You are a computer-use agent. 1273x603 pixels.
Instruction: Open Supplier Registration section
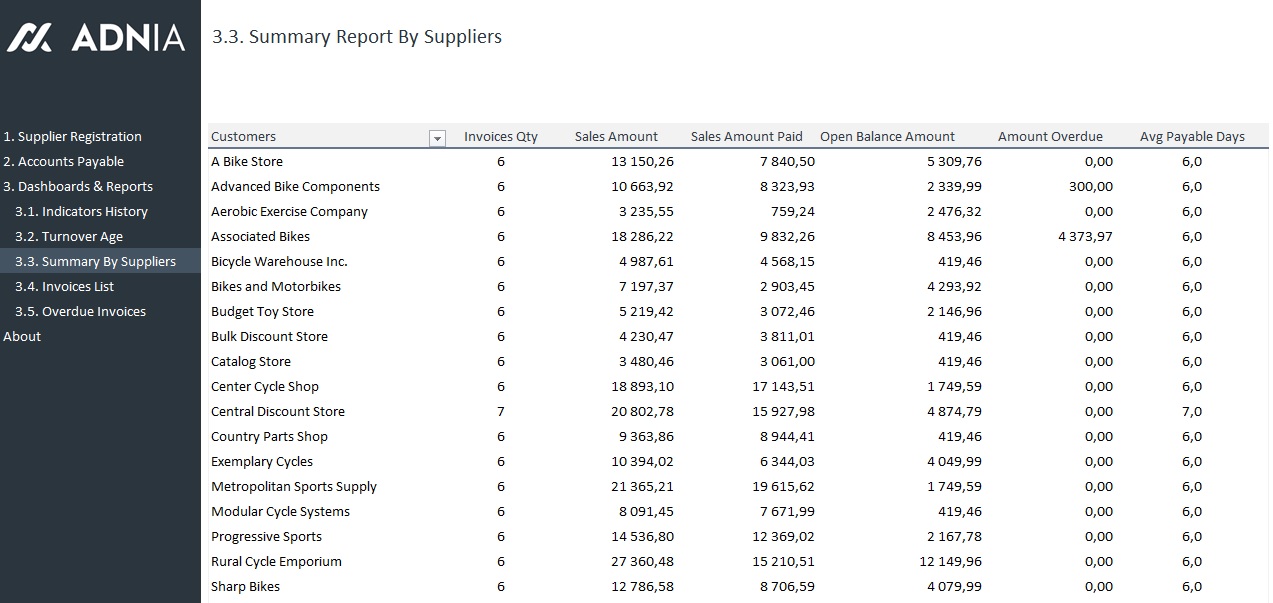(x=72, y=137)
